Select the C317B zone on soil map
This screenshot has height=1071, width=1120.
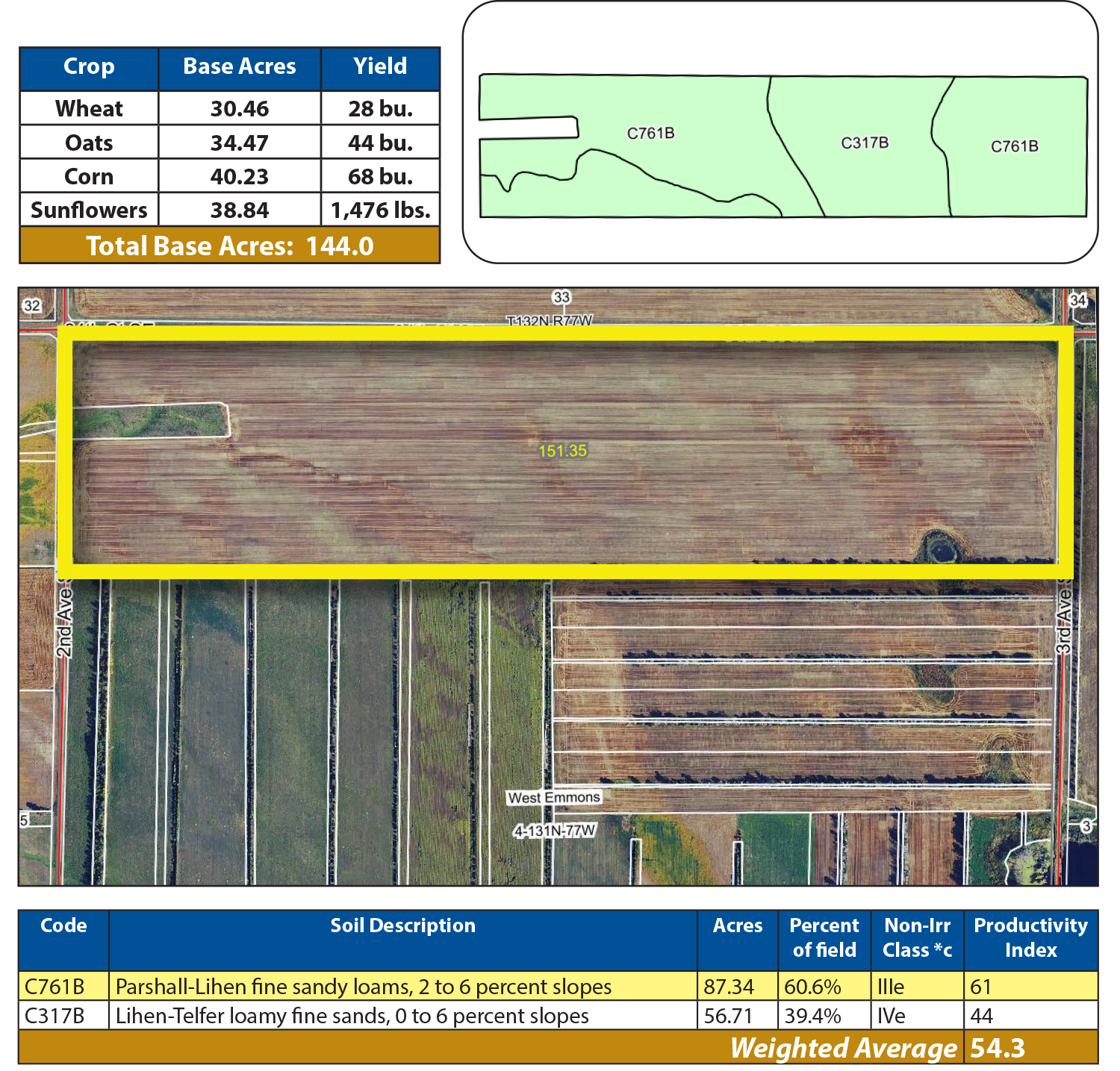tap(864, 143)
